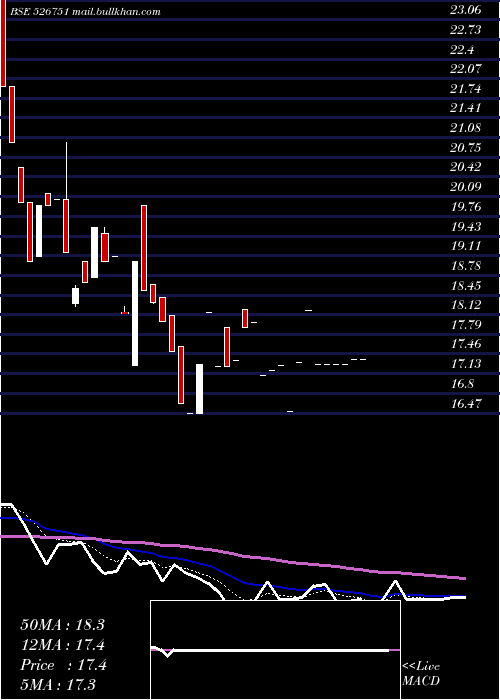Click the 21.74 price axis label

(466, 89)
